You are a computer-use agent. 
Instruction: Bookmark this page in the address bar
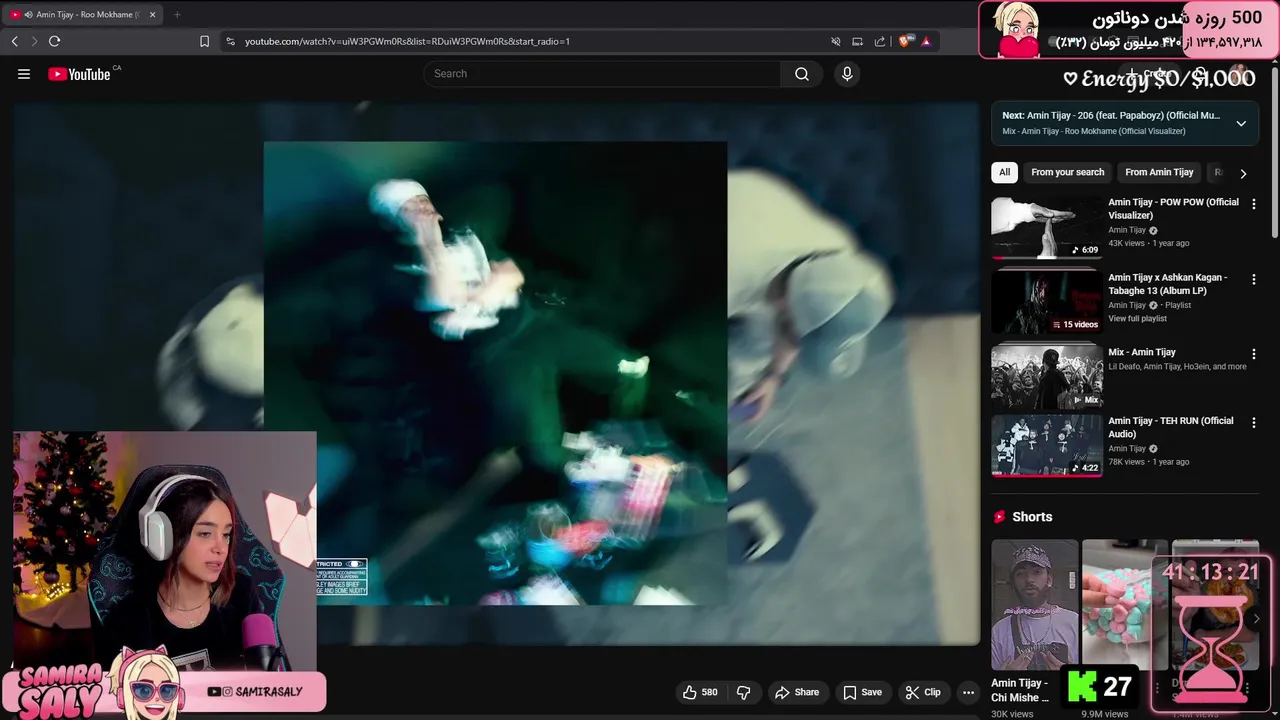point(204,41)
